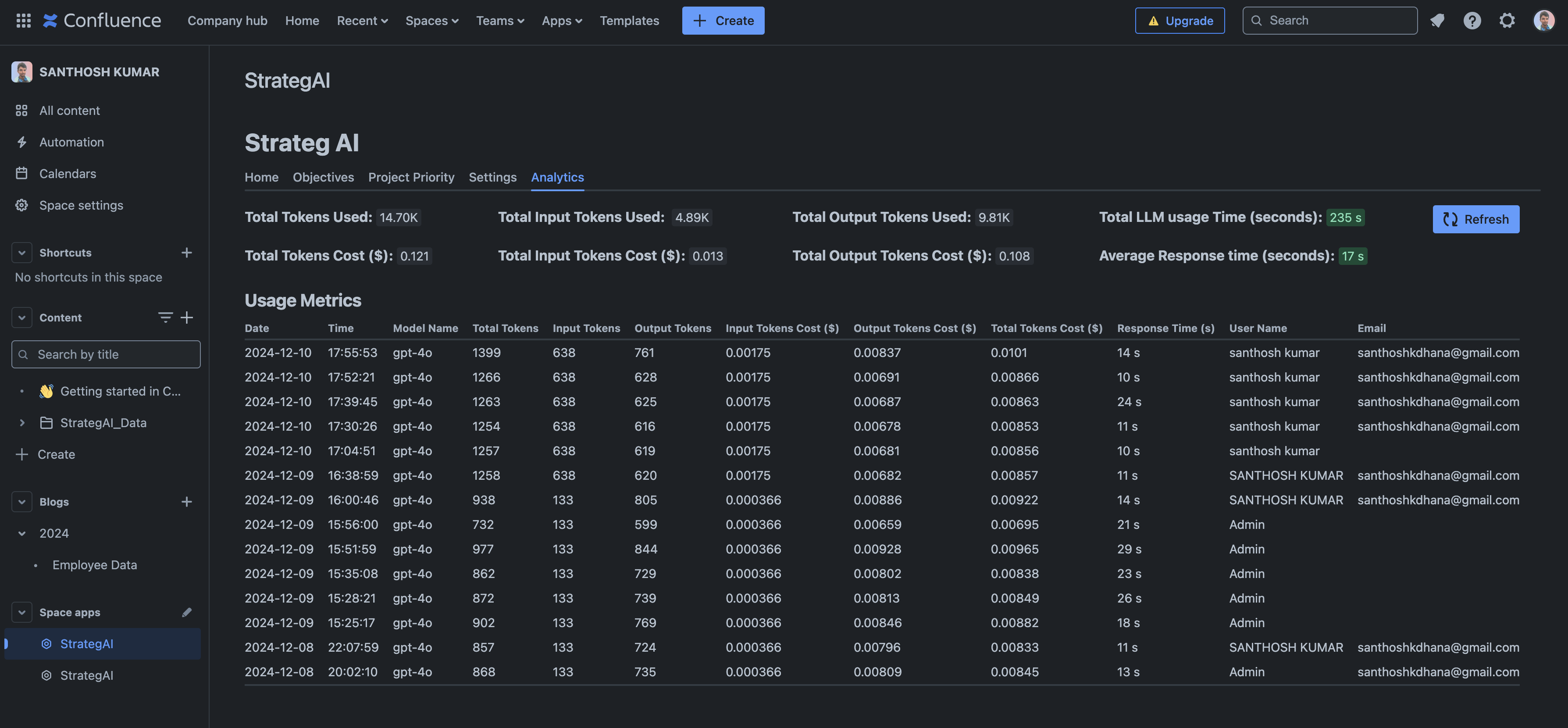Switch to the Project Priority tab
This screenshot has width=1568, height=728.
411,177
